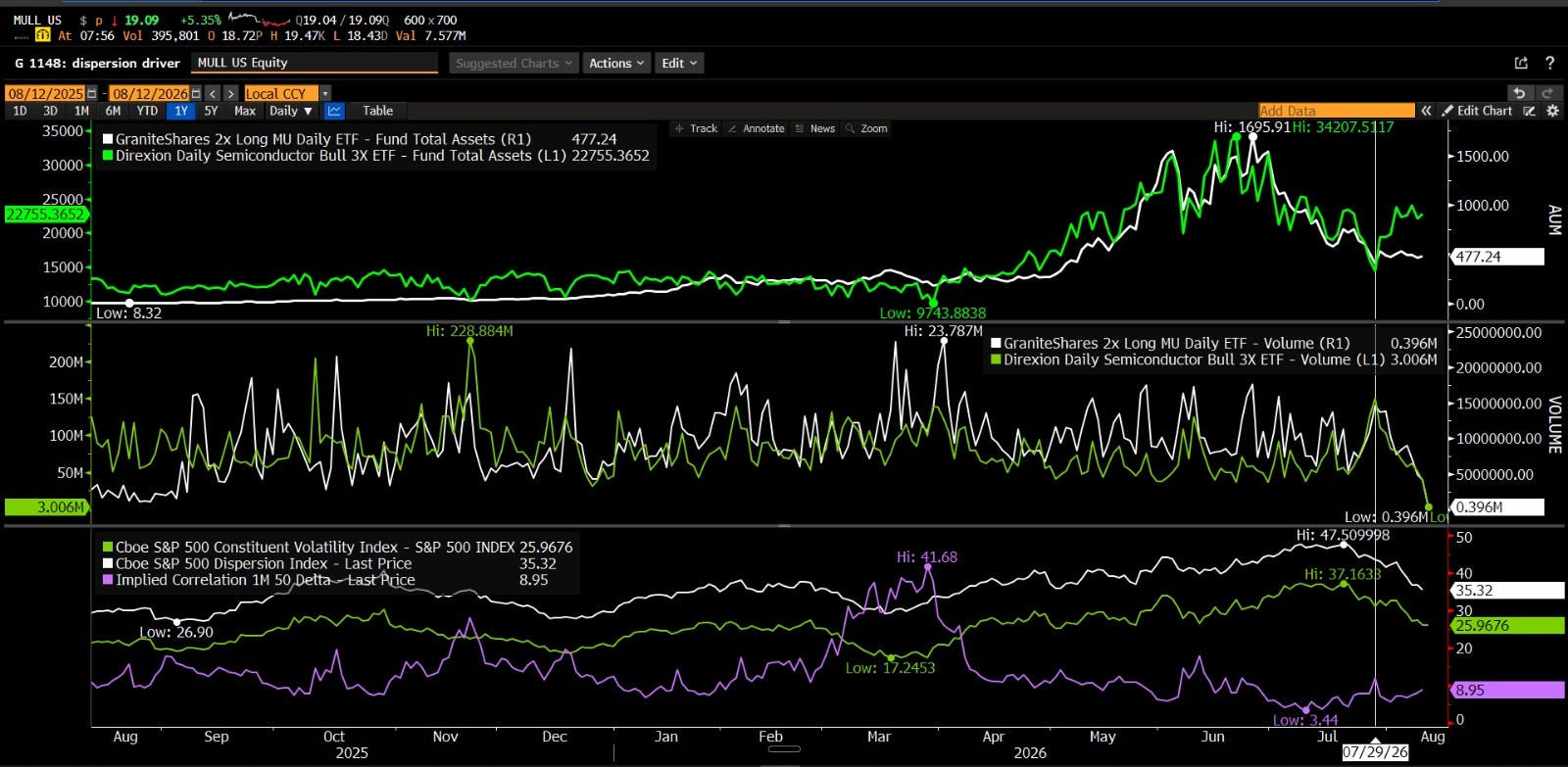This screenshot has width=1568, height=767.
Task: Click the Track crosshair tool
Action: coord(697,128)
